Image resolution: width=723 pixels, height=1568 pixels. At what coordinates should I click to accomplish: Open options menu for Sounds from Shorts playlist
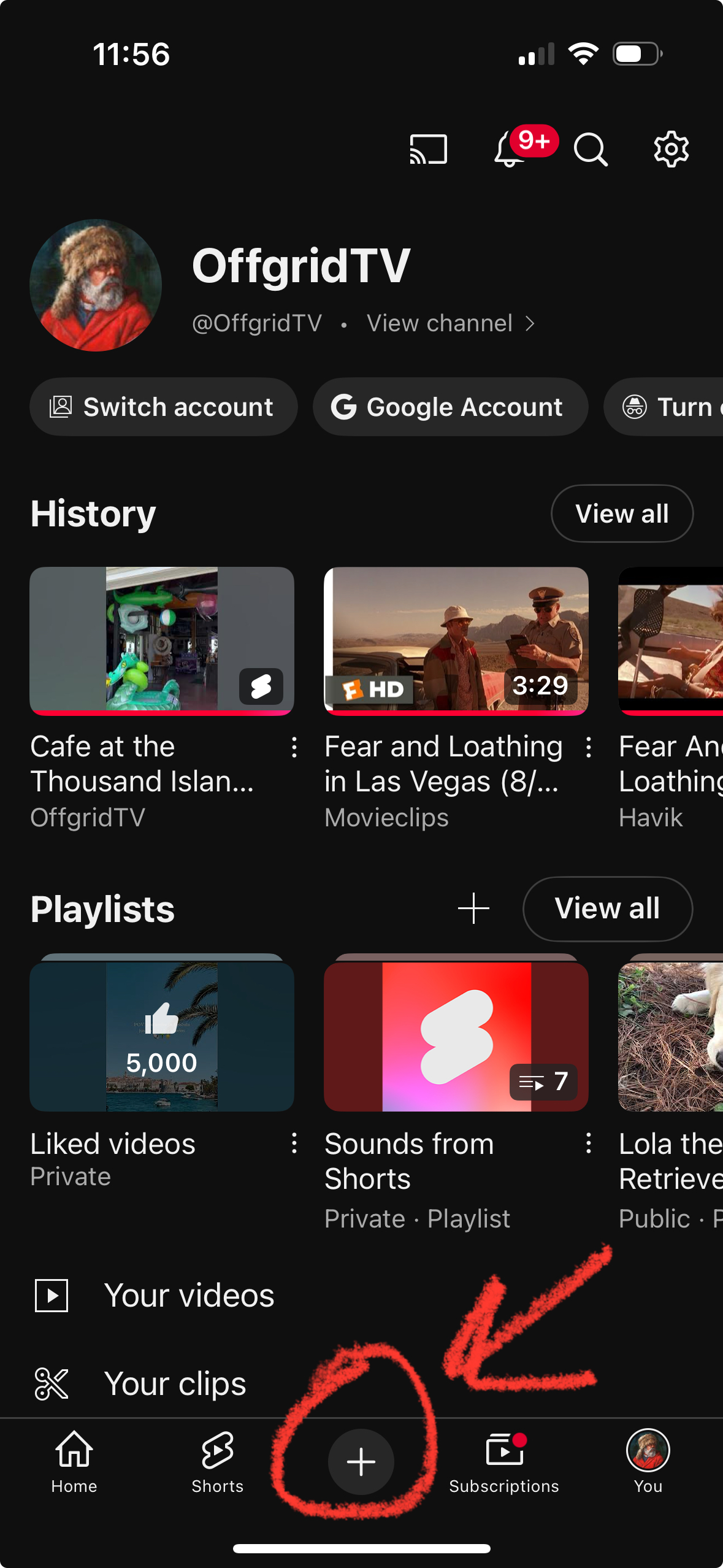589,1143
